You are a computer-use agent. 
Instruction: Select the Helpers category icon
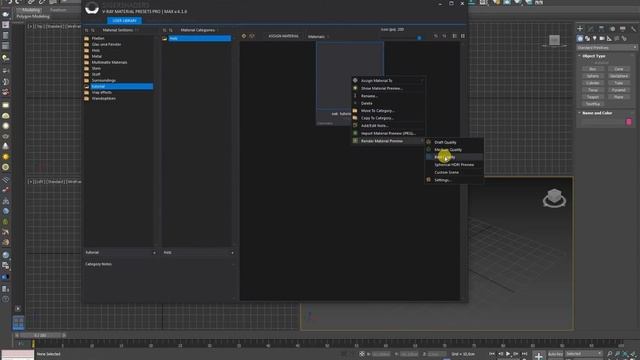[609, 38]
